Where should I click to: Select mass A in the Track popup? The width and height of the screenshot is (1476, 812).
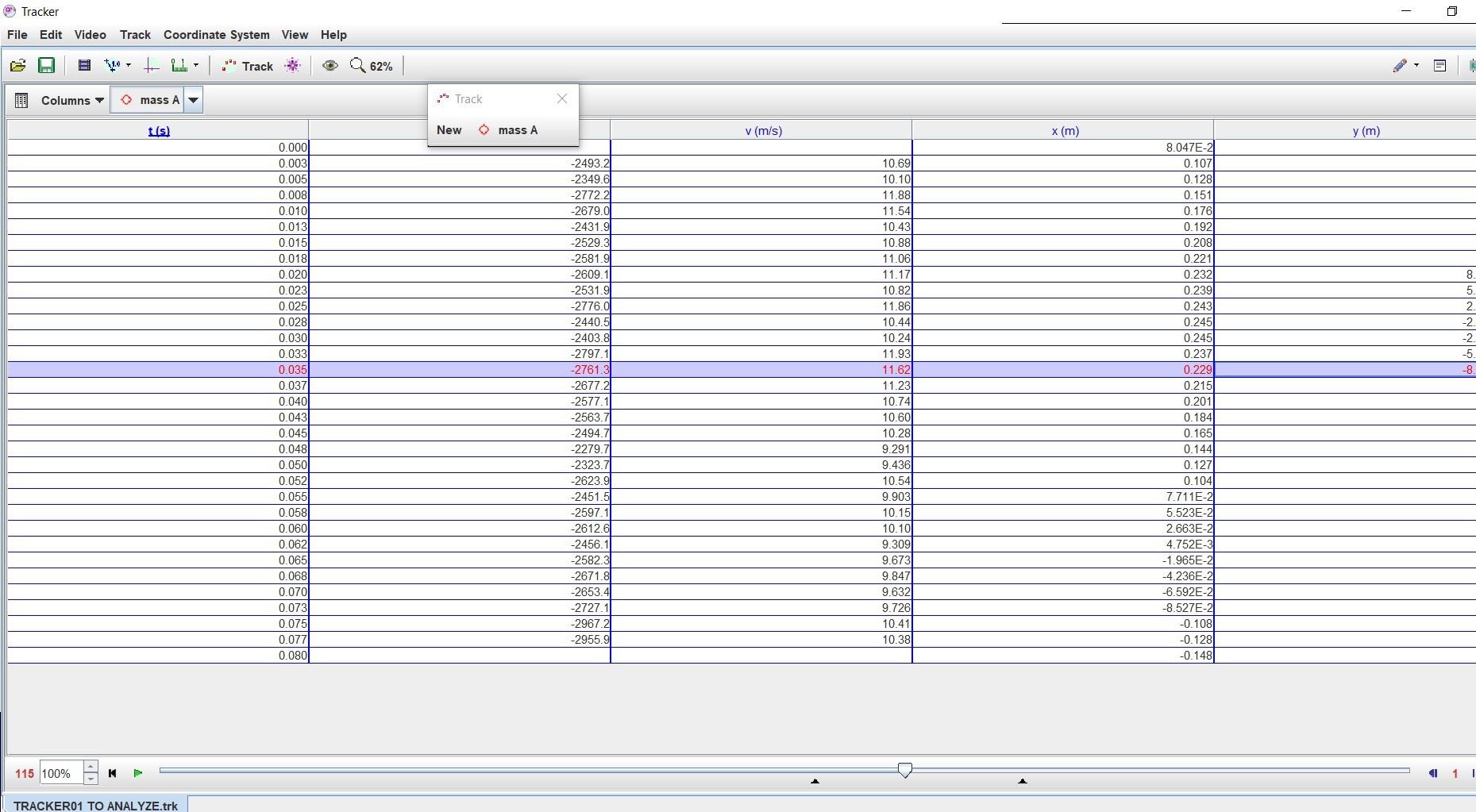pyautogui.click(x=508, y=130)
